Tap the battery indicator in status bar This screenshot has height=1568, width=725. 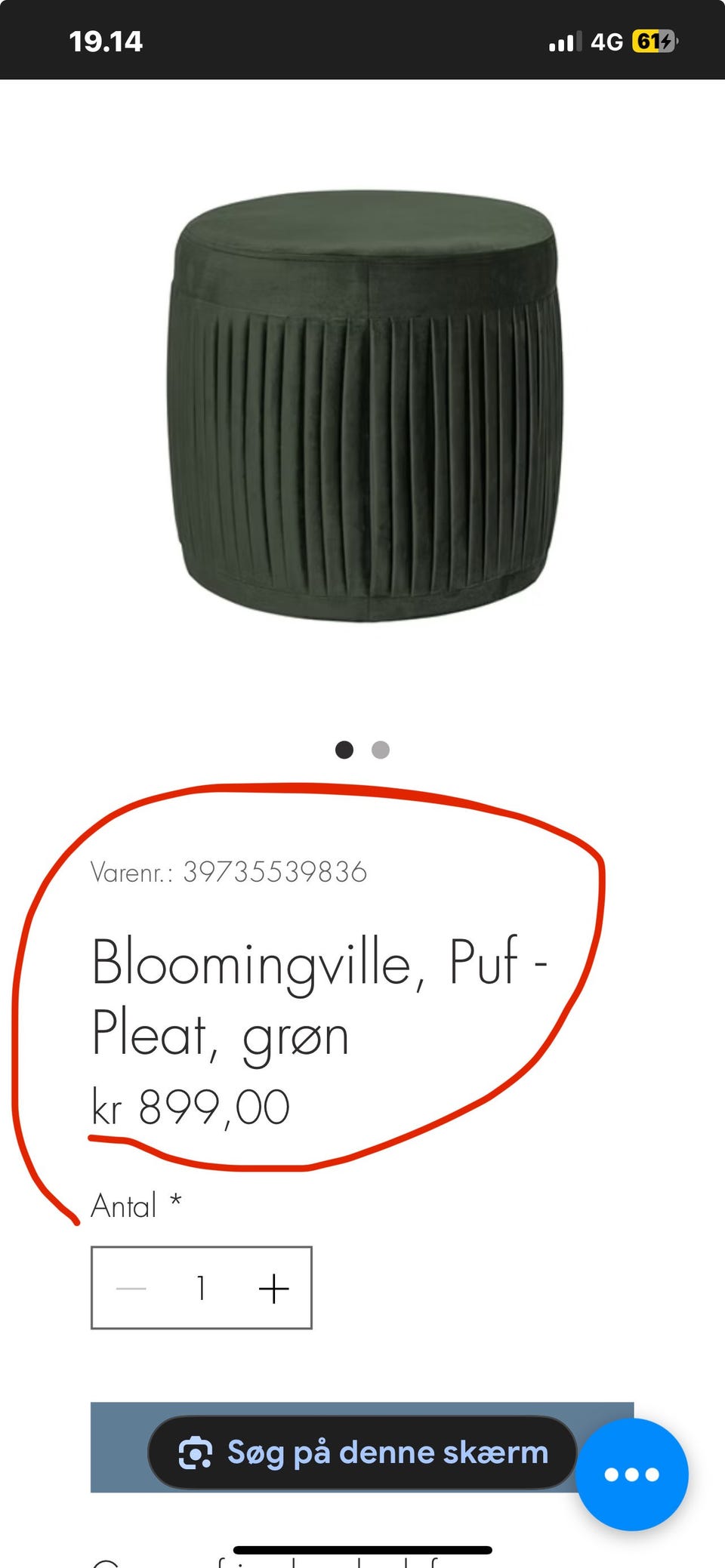655,41
